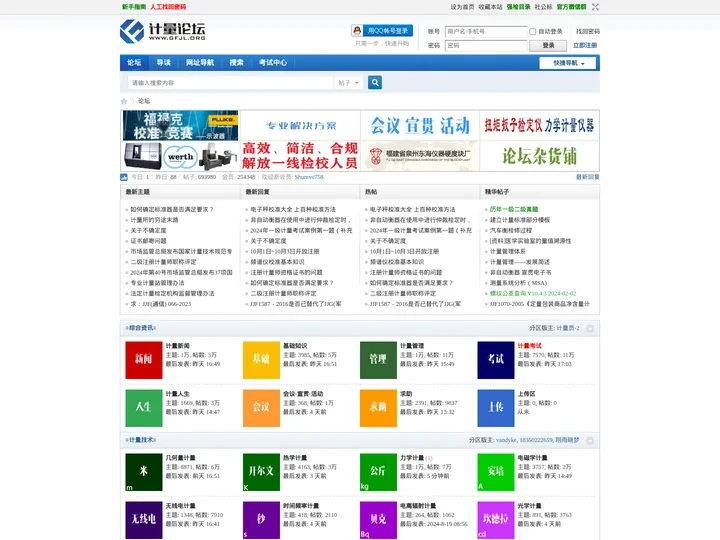This screenshot has width=720, height=540.
Task: Select the 考试中心 nav tab
Action: coord(273,62)
